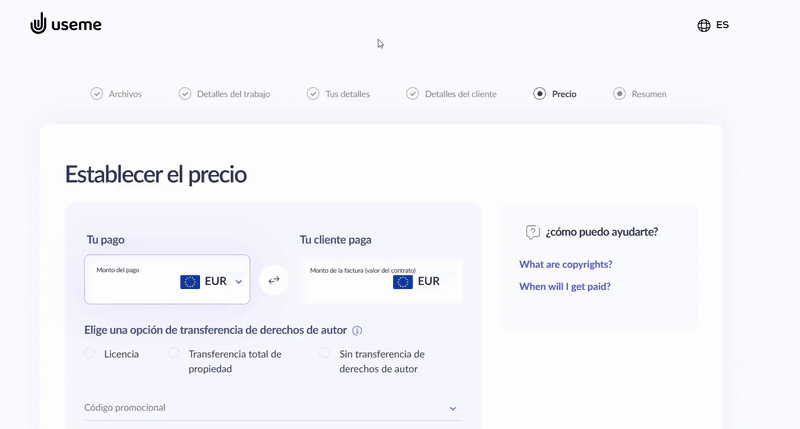Select the Licencia radio option
800x429 pixels.
click(90, 353)
